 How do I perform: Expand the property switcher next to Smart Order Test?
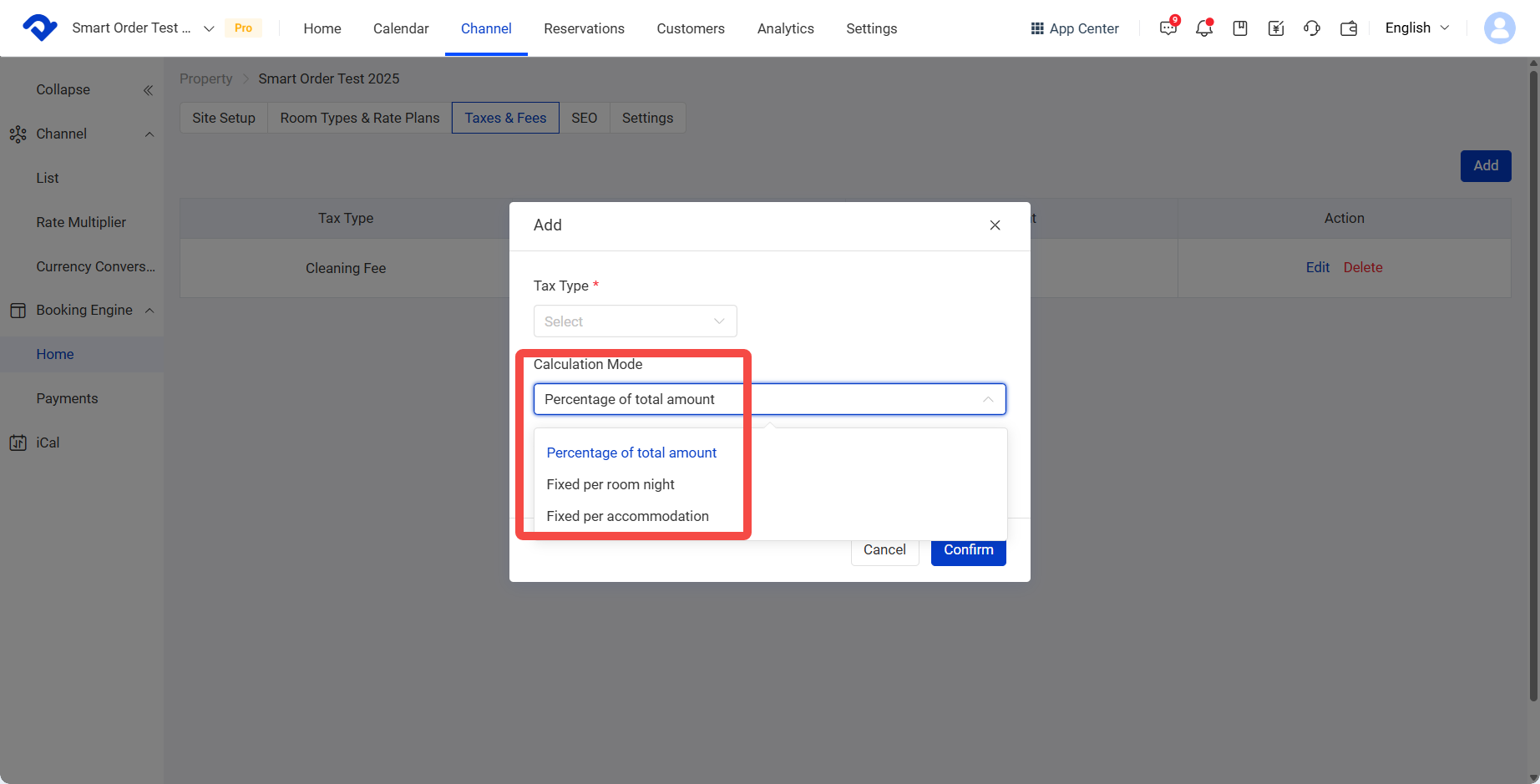(x=209, y=28)
